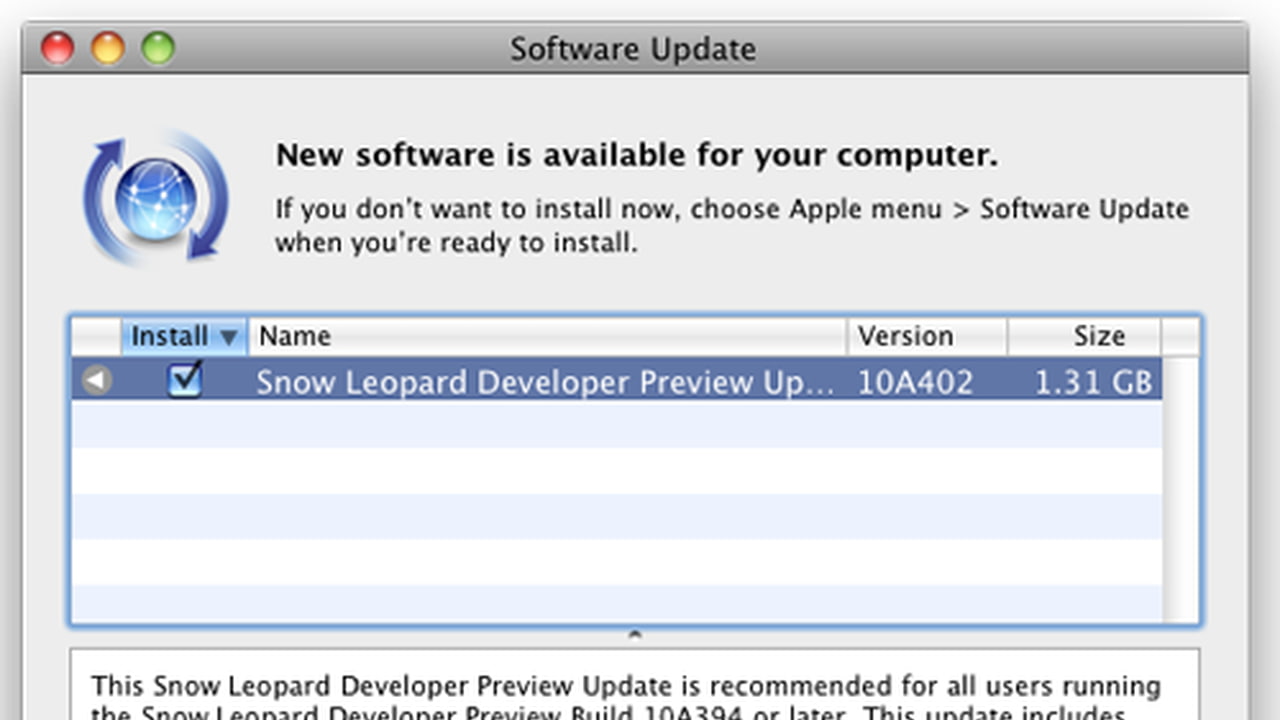Click the Software Update title bar text

tap(633, 49)
